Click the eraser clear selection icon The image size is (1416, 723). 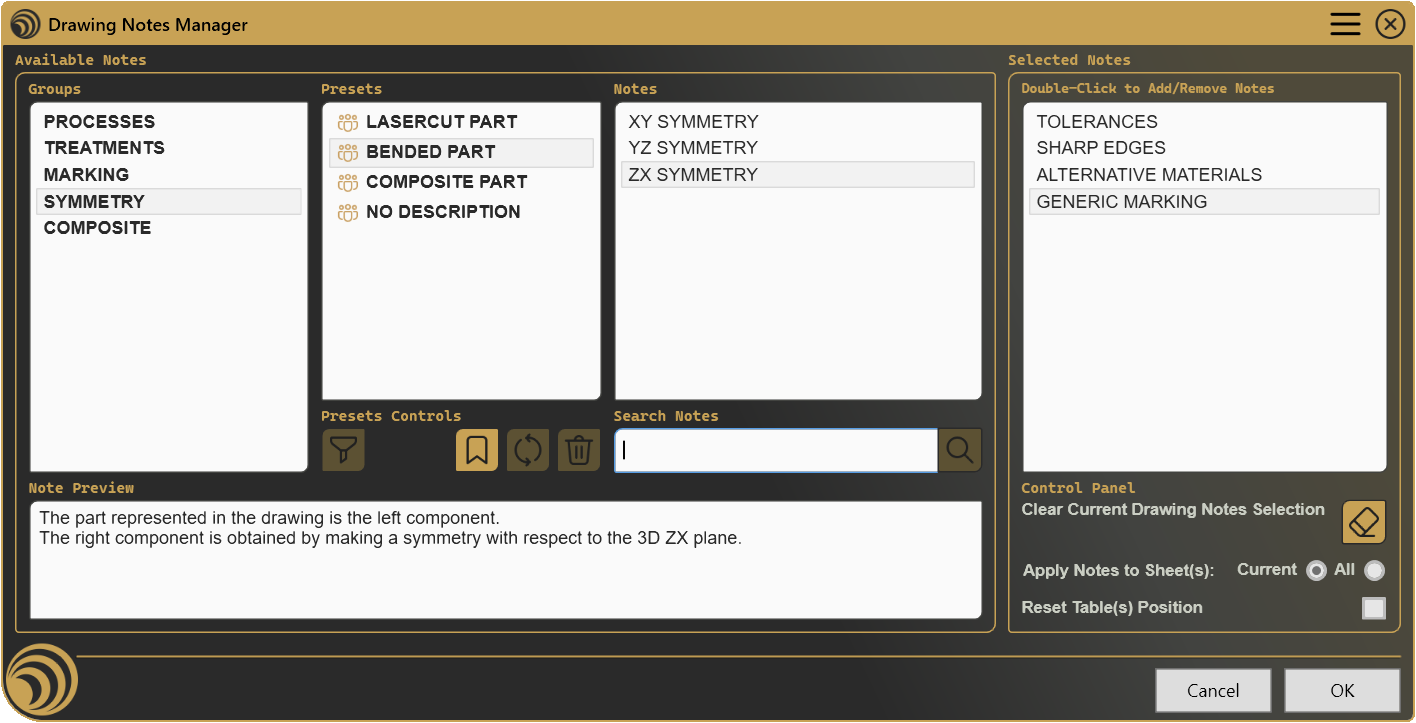tap(1364, 522)
